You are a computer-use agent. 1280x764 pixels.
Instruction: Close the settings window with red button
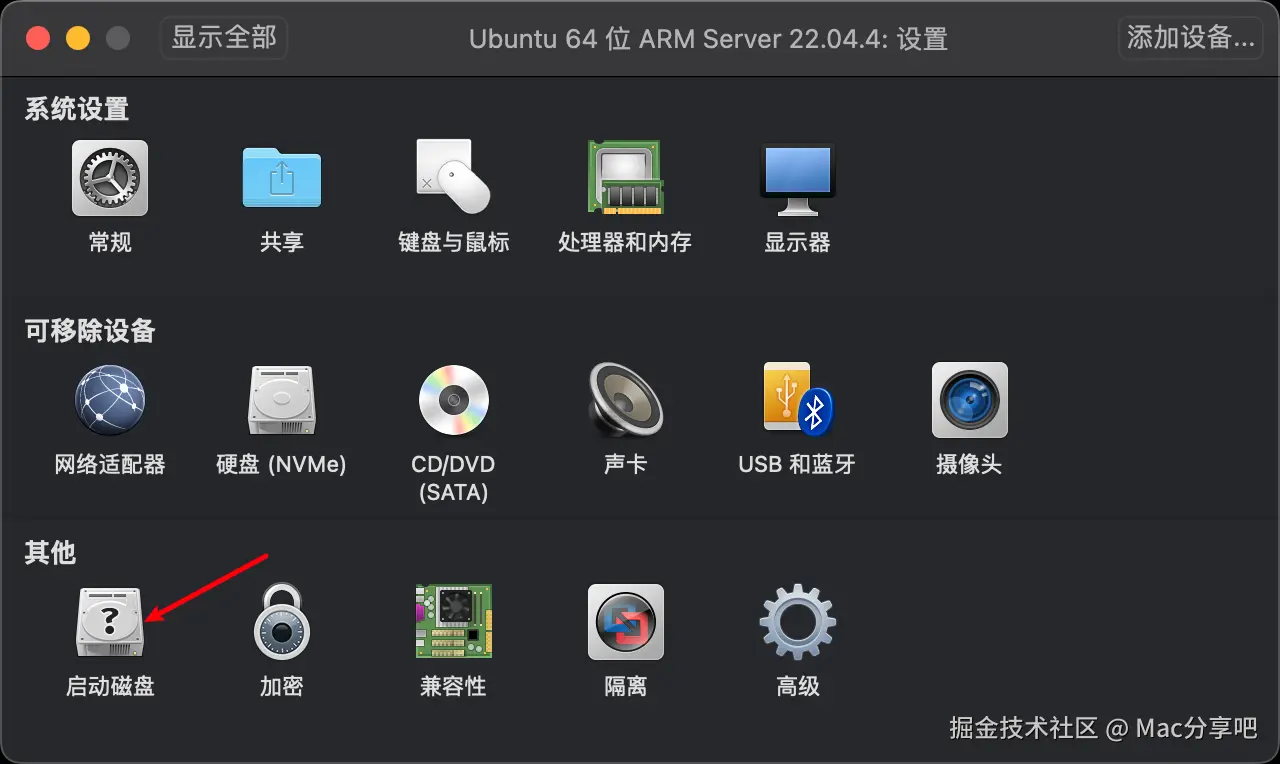pyautogui.click(x=38, y=39)
